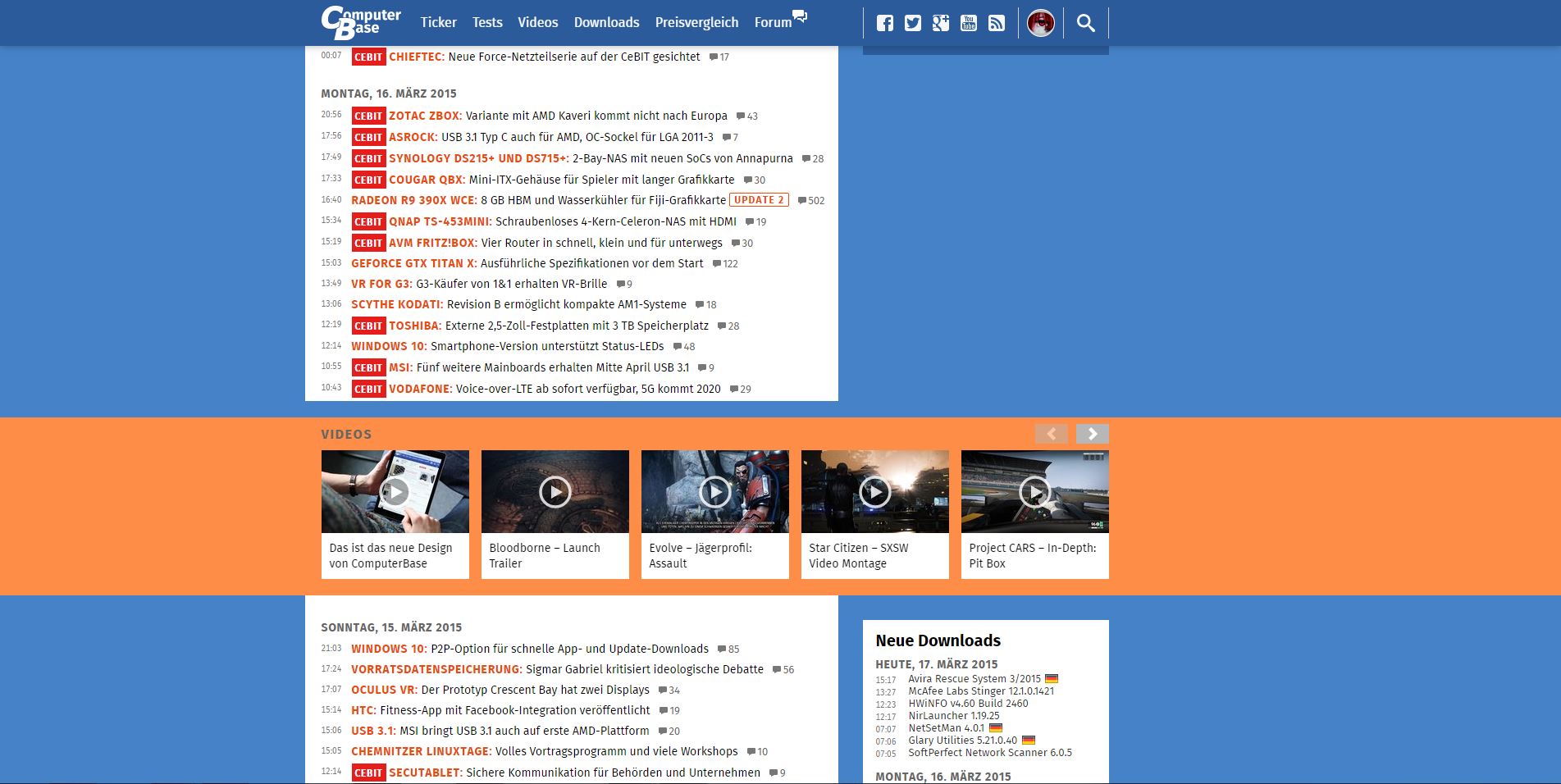Open the Facebook social icon
Image resolution: width=1561 pixels, height=784 pixels.
(884, 23)
